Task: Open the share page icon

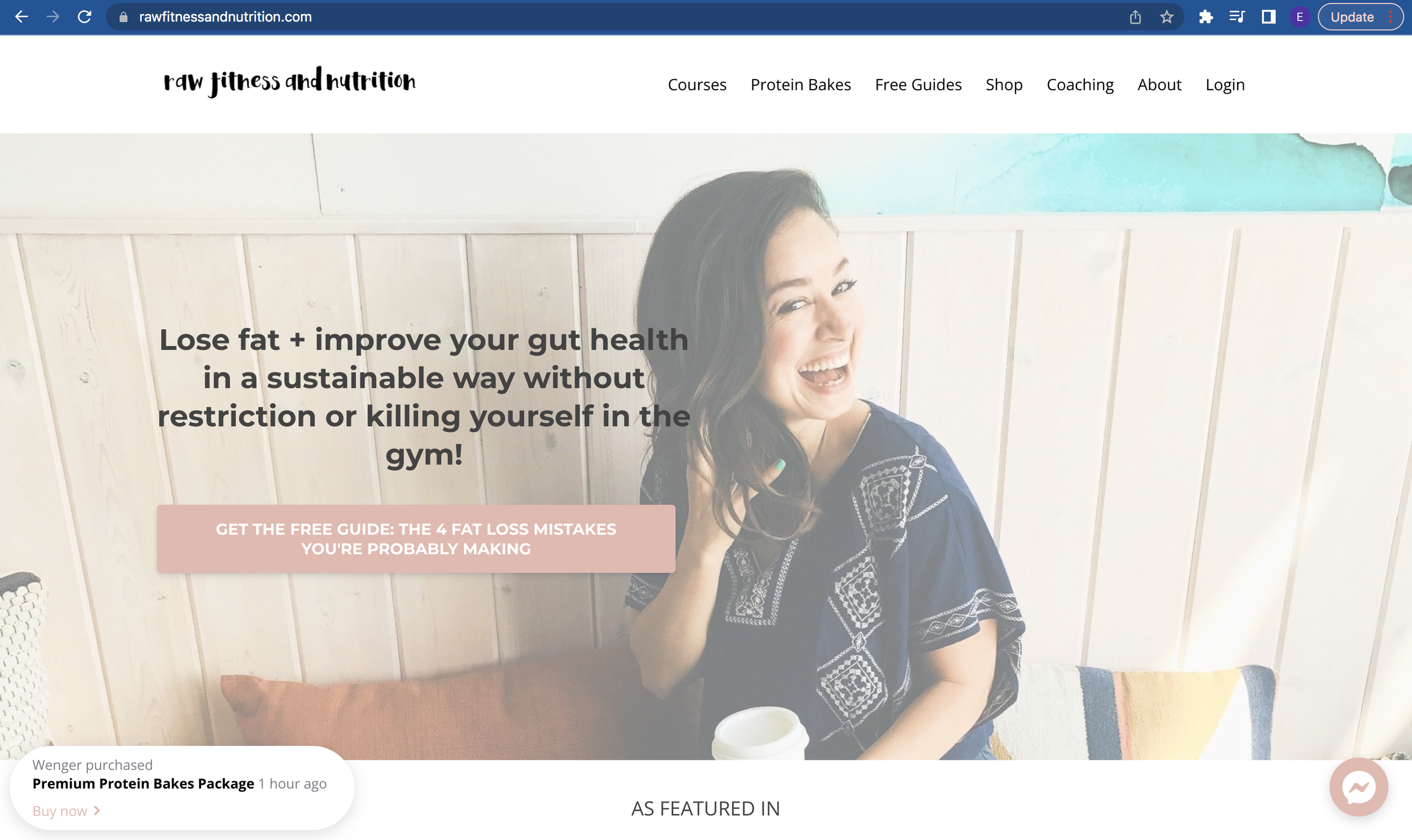Action: (x=1135, y=17)
